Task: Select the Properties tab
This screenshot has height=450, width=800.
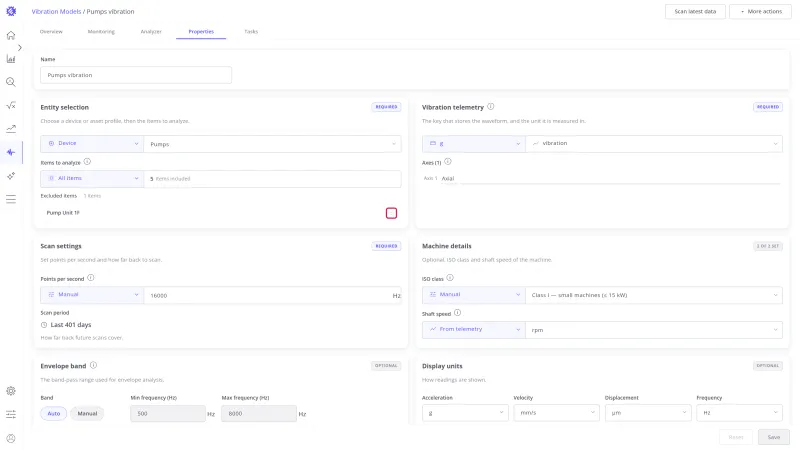Action: click(x=201, y=32)
